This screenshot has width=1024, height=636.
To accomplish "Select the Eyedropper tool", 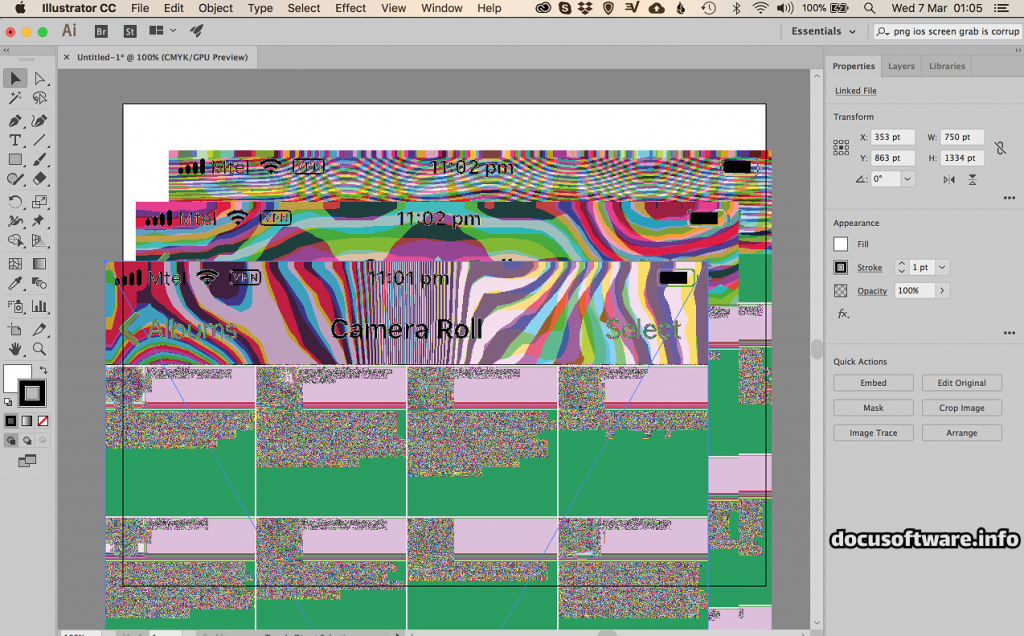I will click(x=15, y=285).
